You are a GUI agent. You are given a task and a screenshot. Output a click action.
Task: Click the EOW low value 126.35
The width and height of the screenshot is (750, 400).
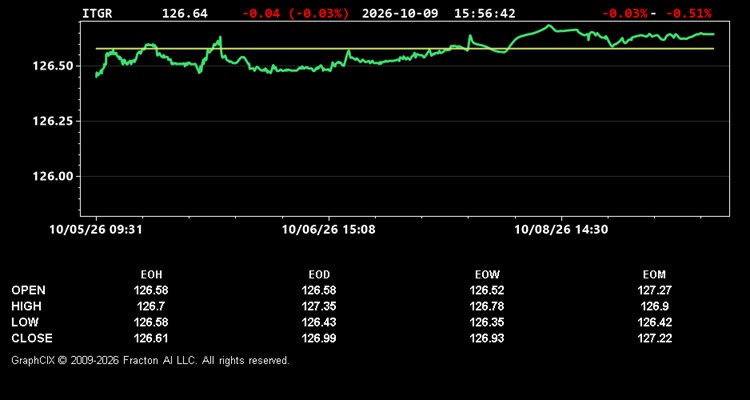[487, 322]
